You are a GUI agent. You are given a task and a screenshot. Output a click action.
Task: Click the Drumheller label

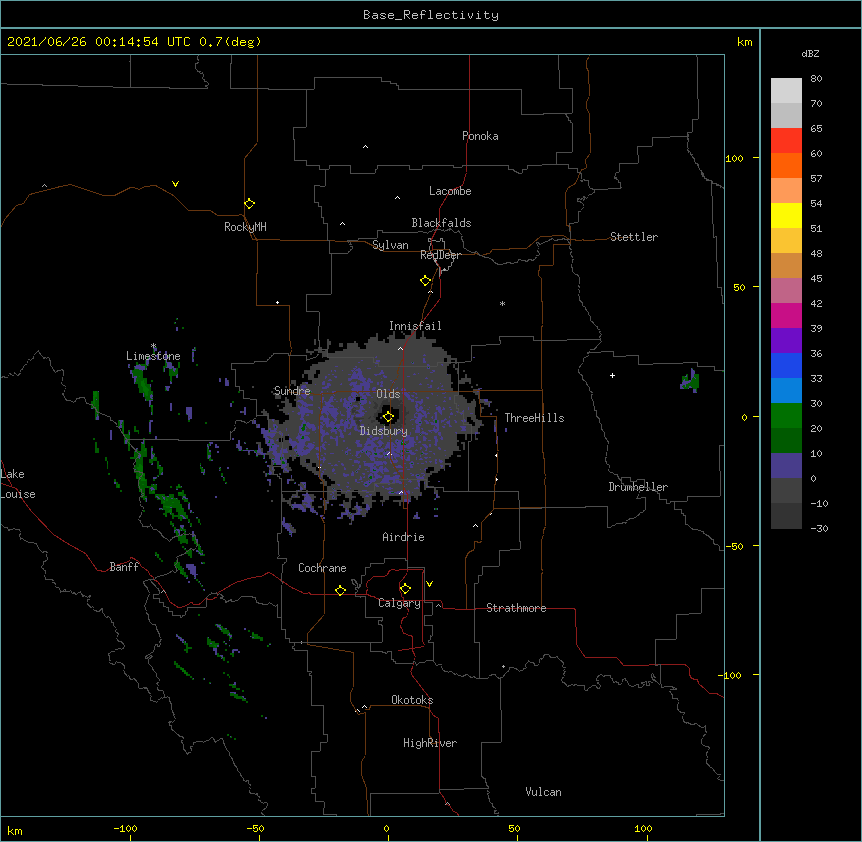638,487
